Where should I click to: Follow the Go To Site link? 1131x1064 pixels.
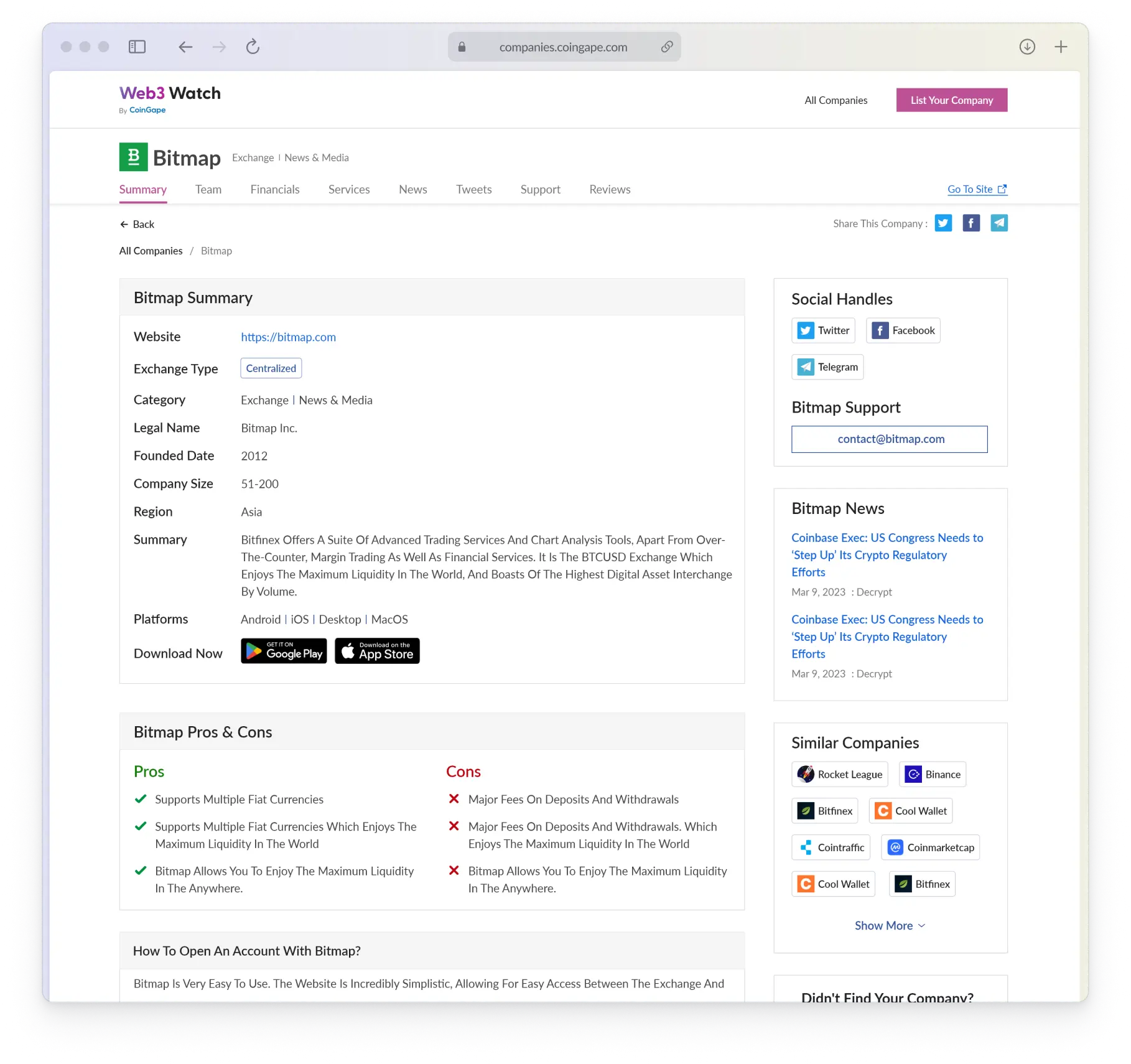(x=977, y=189)
